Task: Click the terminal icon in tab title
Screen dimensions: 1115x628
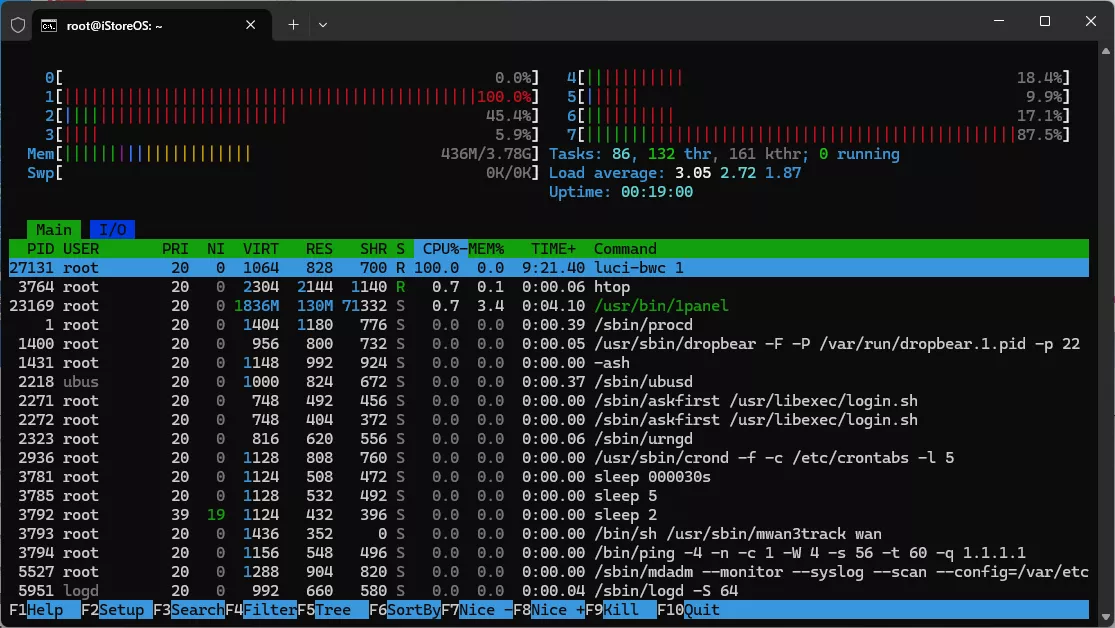Action: (48, 26)
